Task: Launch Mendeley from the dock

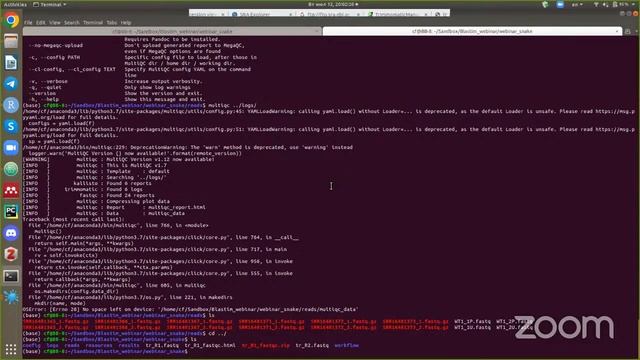Action: point(11,190)
